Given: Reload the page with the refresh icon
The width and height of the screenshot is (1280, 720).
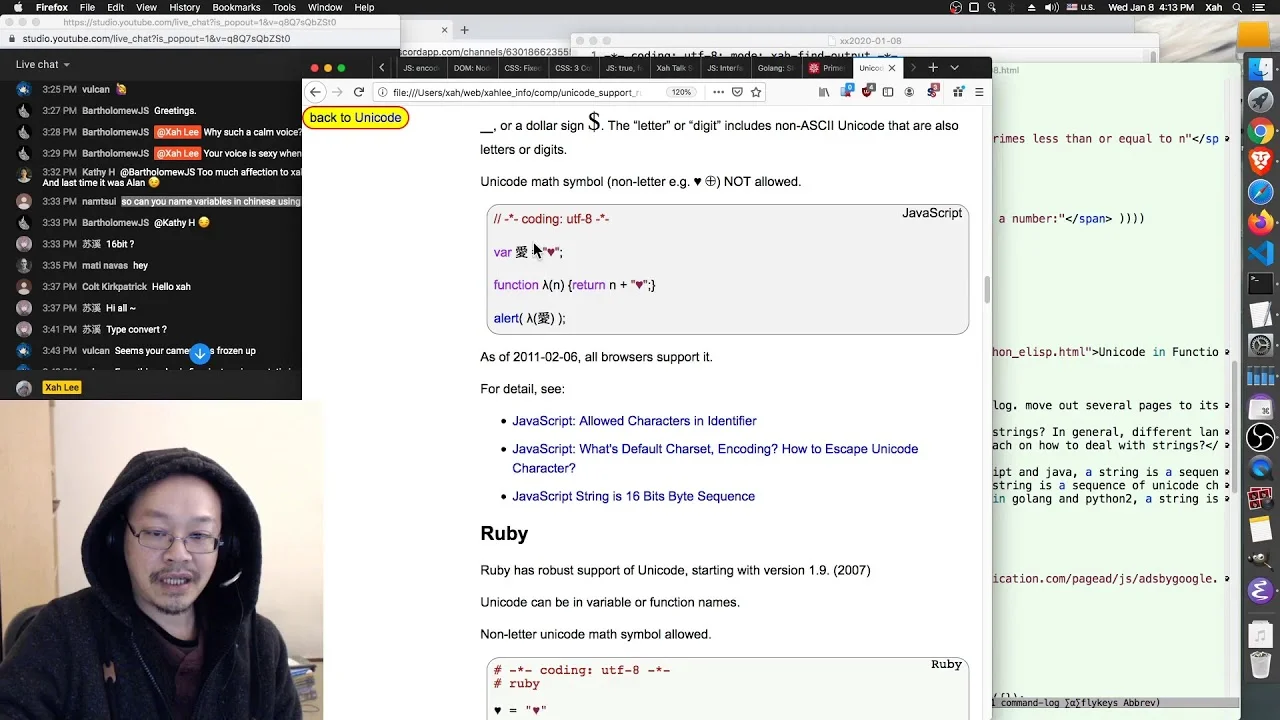Looking at the screenshot, I should pos(358,92).
